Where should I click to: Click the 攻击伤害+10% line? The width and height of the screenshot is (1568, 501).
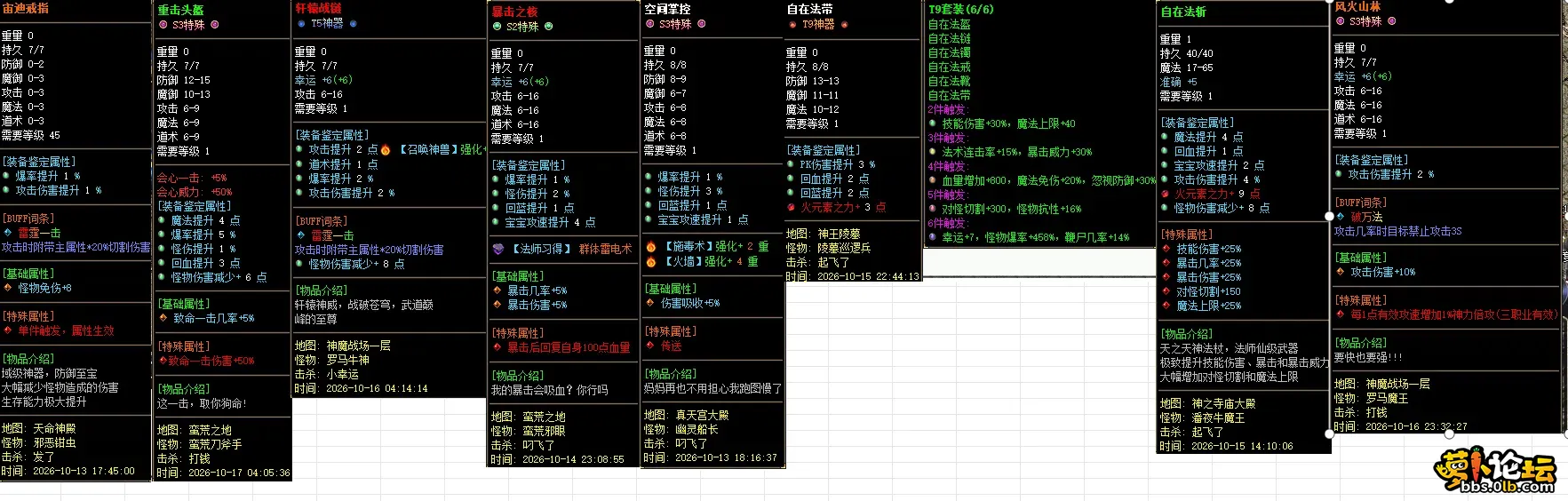point(1383,272)
